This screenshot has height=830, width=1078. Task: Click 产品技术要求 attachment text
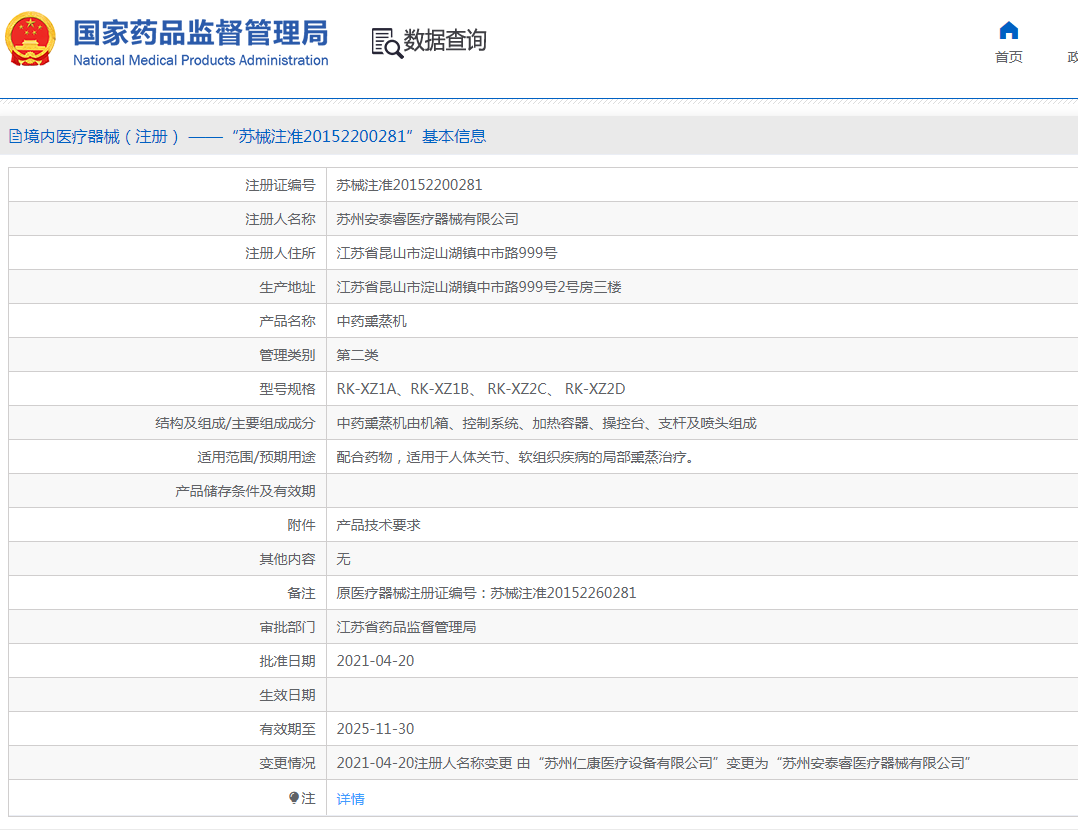coord(378,525)
